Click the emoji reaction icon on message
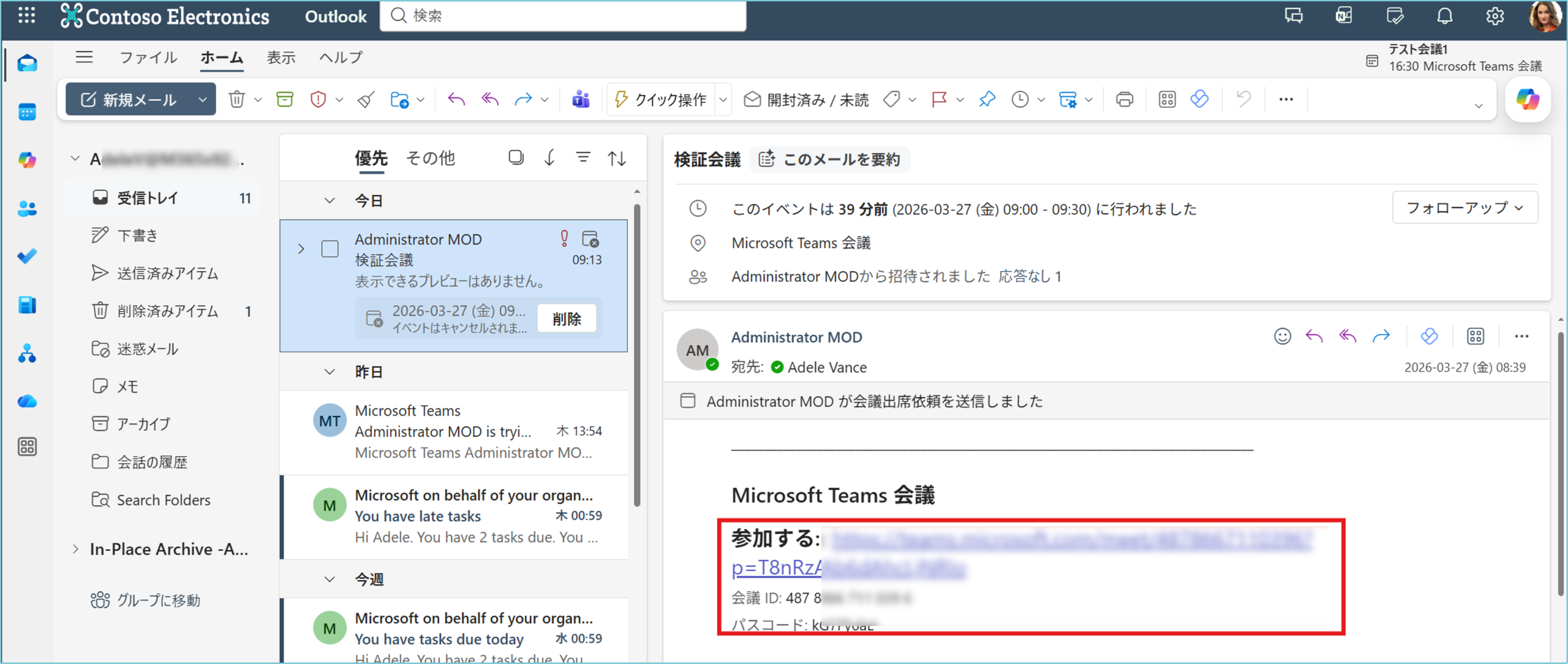This screenshot has width=1568, height=664. [1282, 336]
